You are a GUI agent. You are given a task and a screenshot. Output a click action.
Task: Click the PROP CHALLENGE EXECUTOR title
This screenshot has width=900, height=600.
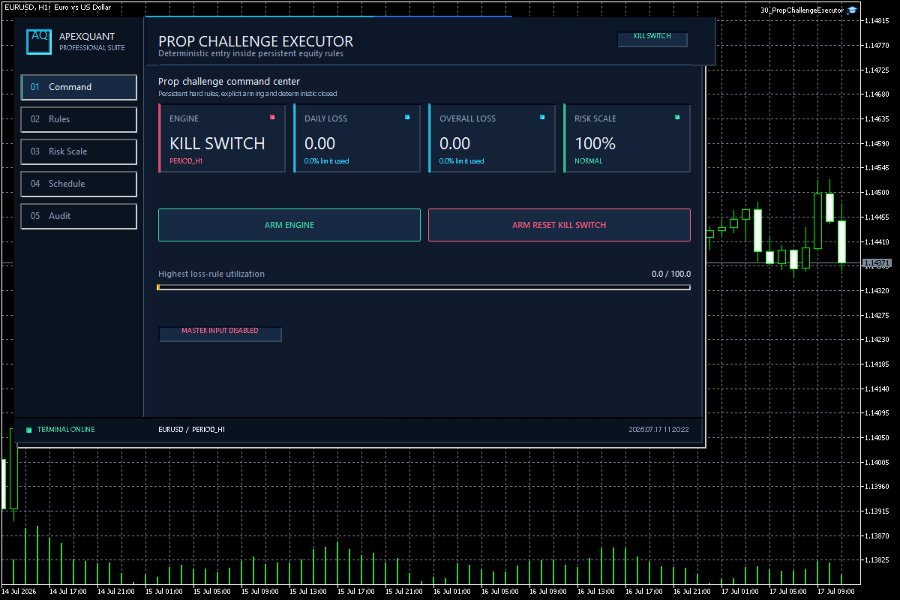255,41
